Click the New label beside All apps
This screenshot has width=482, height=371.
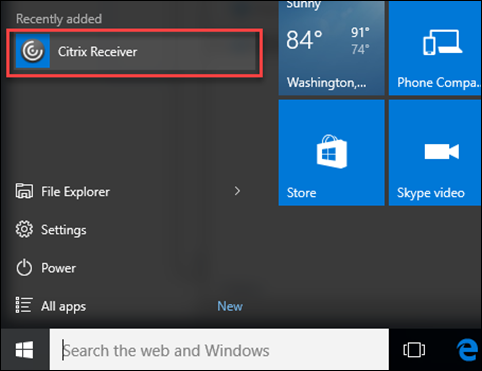tap(230, 306)
